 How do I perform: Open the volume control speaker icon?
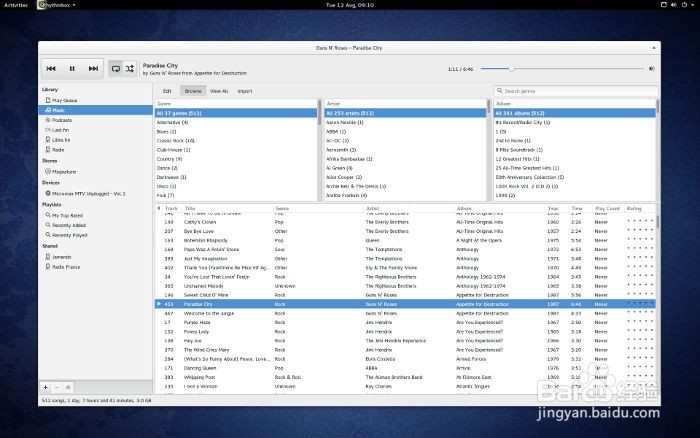(652, 69)
